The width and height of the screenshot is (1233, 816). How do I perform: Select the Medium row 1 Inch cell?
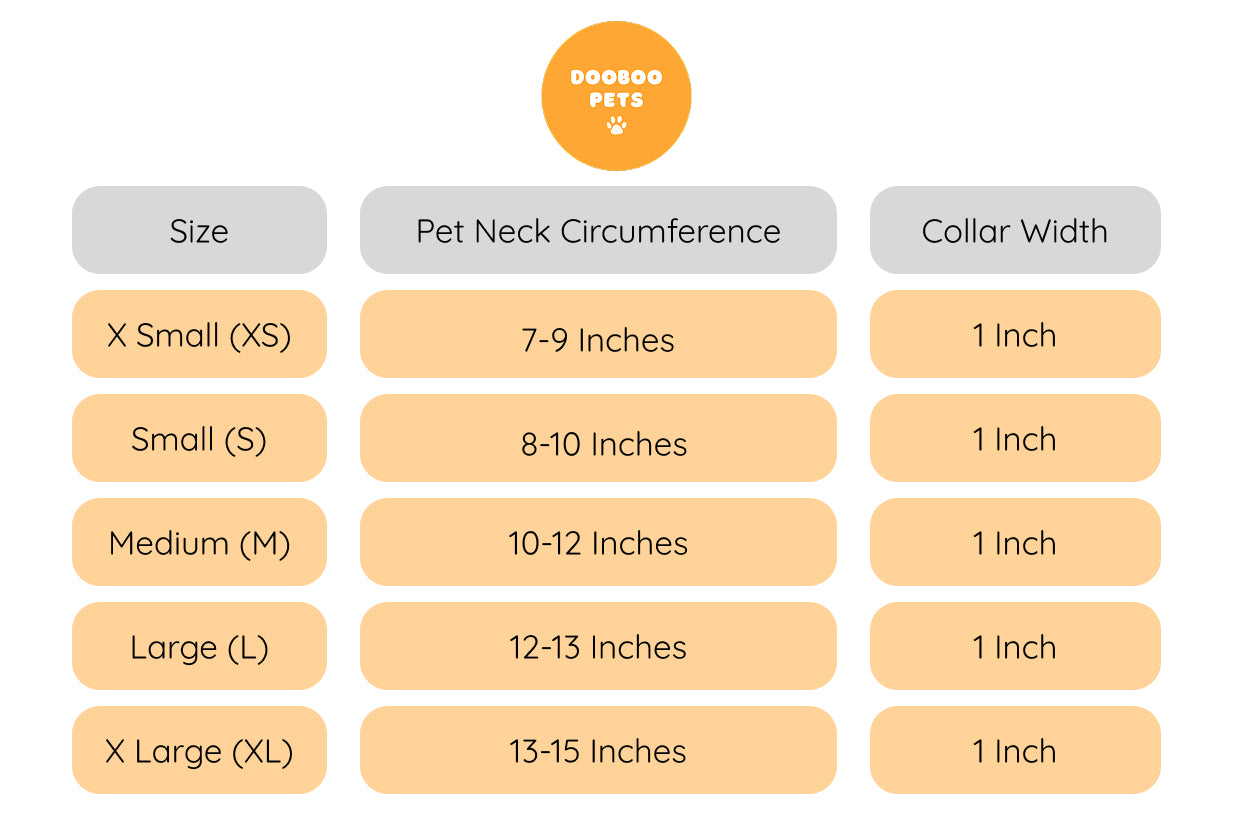pos(1014,543)
